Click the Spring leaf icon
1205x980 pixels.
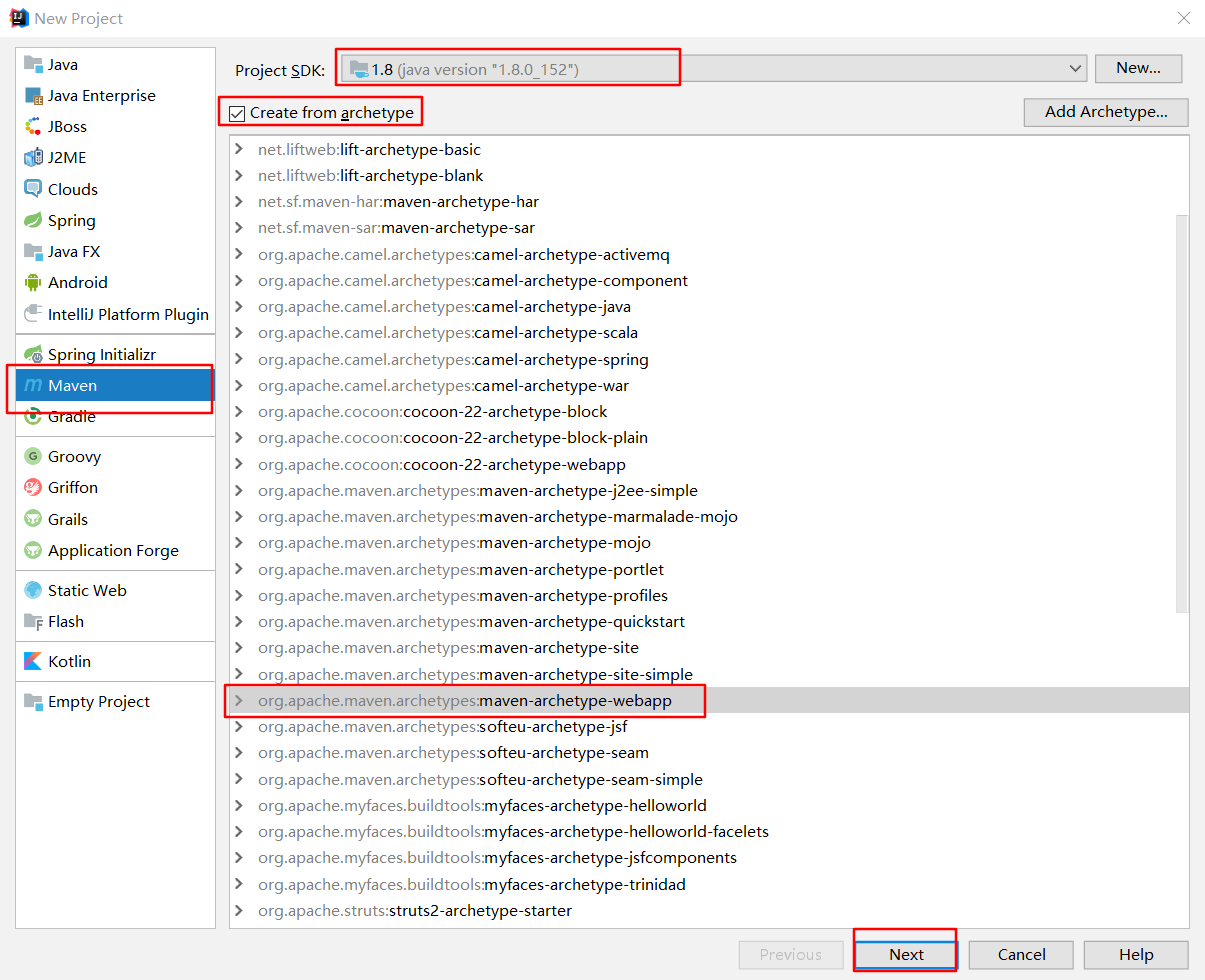click(x=33, y=220)
